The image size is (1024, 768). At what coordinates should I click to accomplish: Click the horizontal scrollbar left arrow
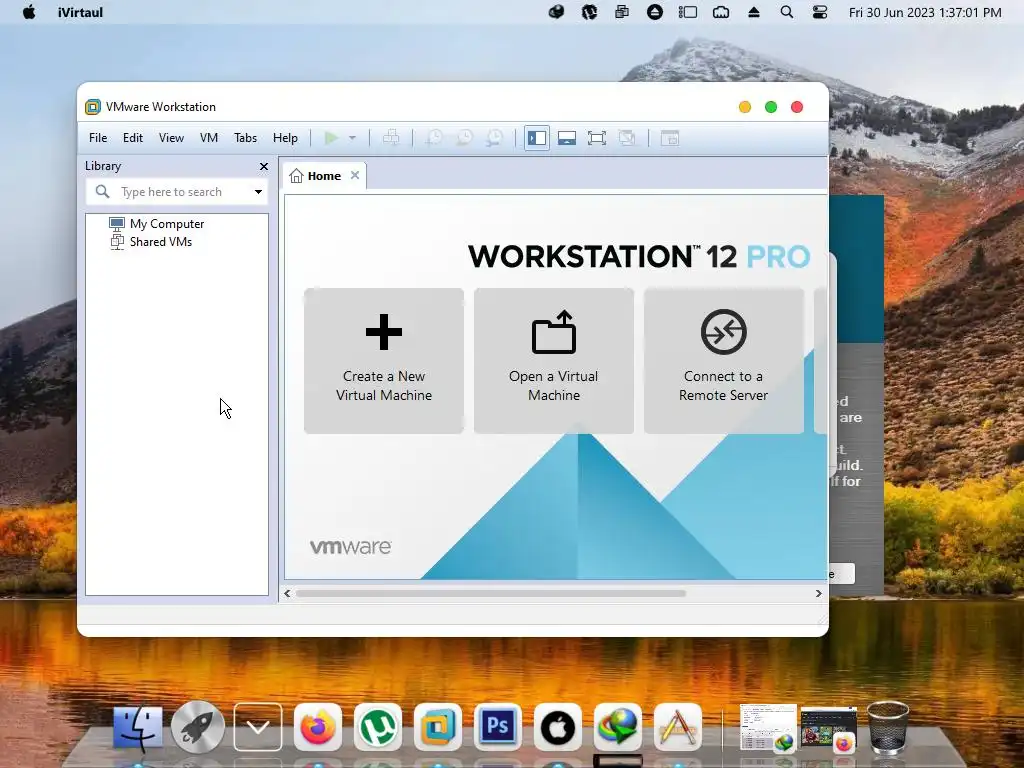pos(287,593)
